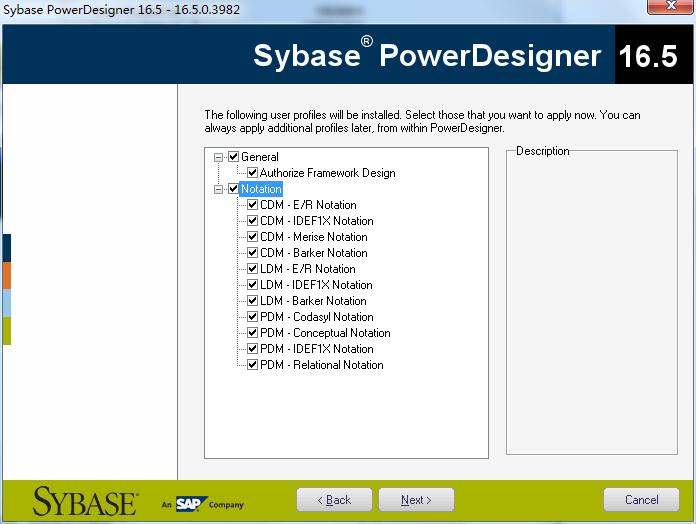Screen dimensions: 696x524
Task: Go back with the Back button
Action: (x=334, y=500)
